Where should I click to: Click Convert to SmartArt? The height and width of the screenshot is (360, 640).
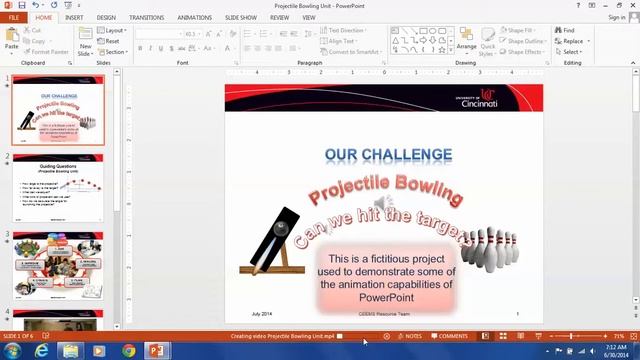point(350,52)
